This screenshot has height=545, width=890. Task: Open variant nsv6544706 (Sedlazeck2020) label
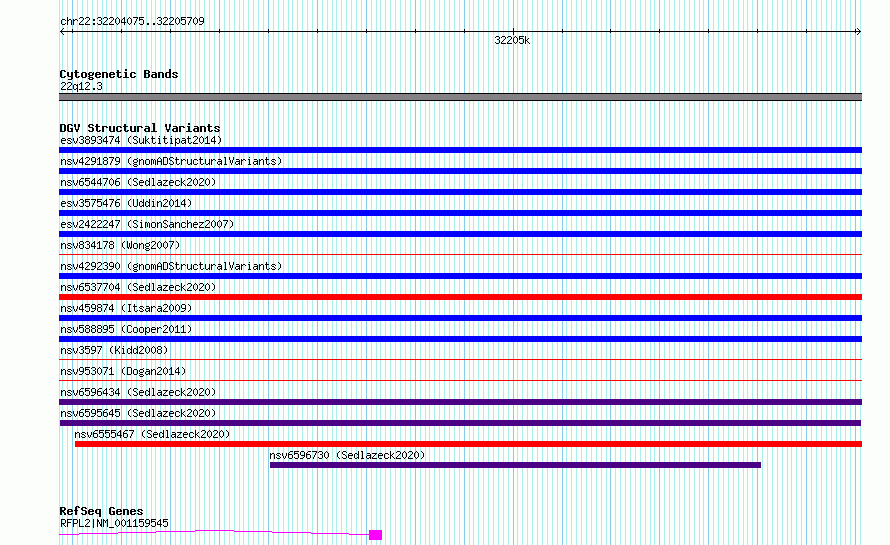click(138, 182)
